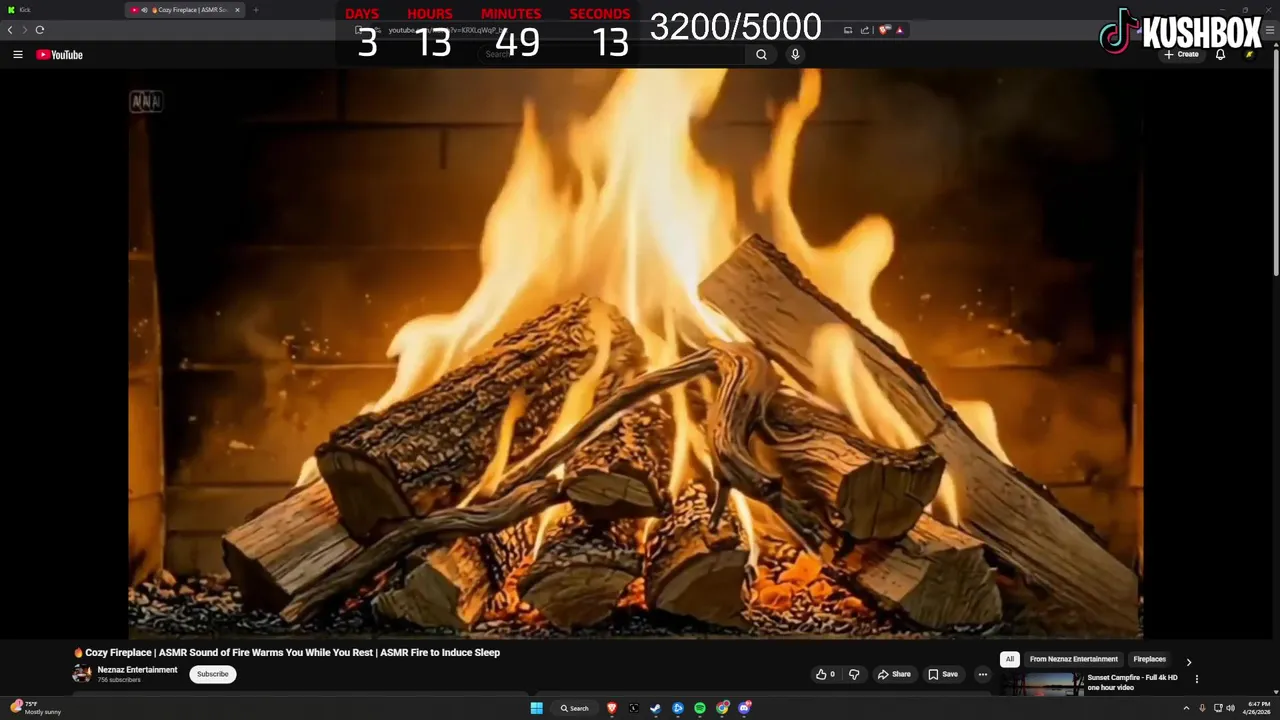Open Brave Rewards triangle icon
Viewport: 1280px width, 720px height.
[900, 30]
